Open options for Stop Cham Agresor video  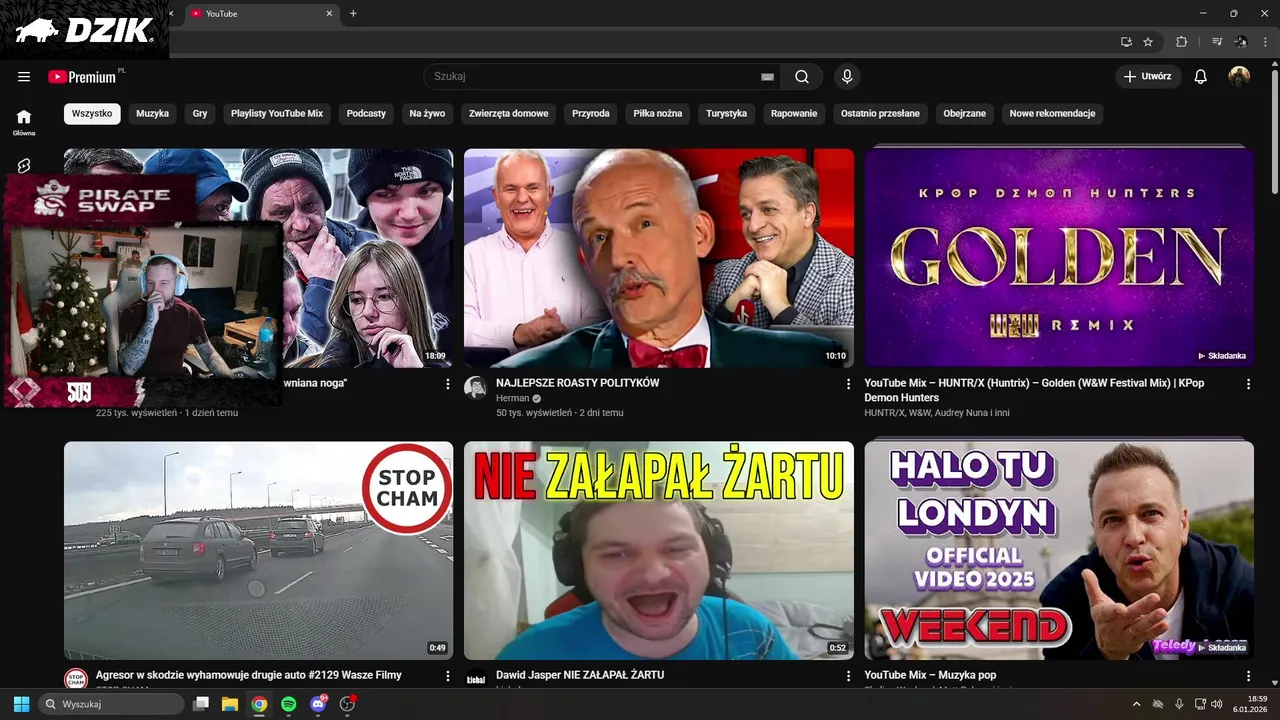pyautogui.click(x=447, y=676)
